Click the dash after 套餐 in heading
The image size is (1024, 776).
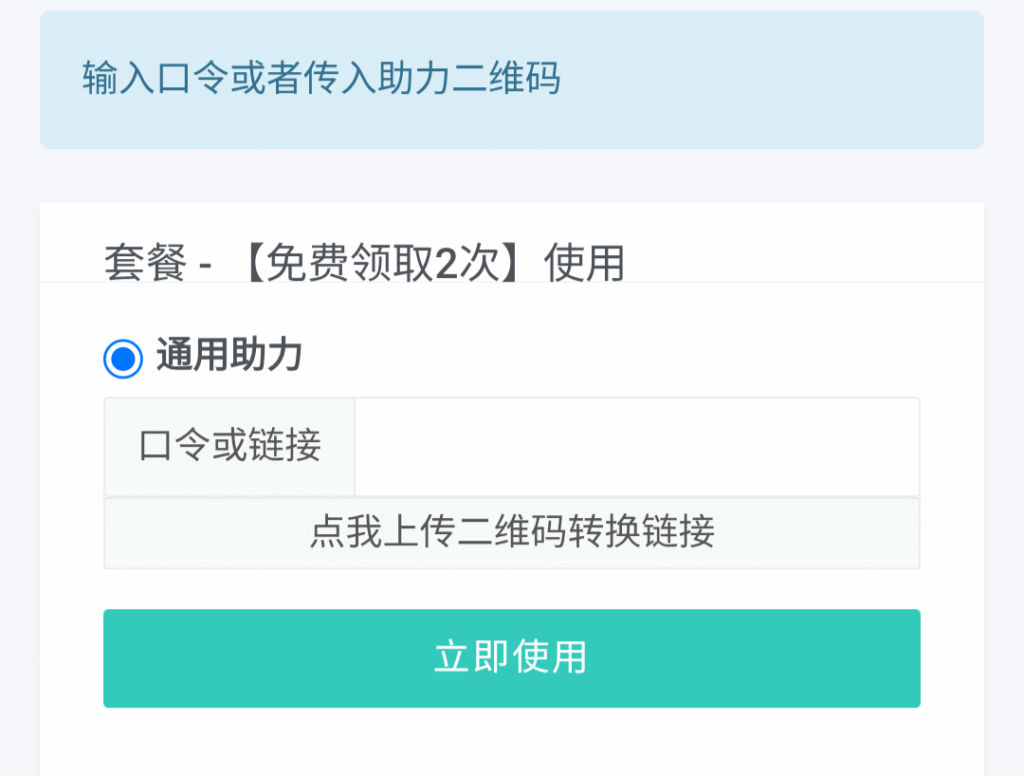coord(205,265)
